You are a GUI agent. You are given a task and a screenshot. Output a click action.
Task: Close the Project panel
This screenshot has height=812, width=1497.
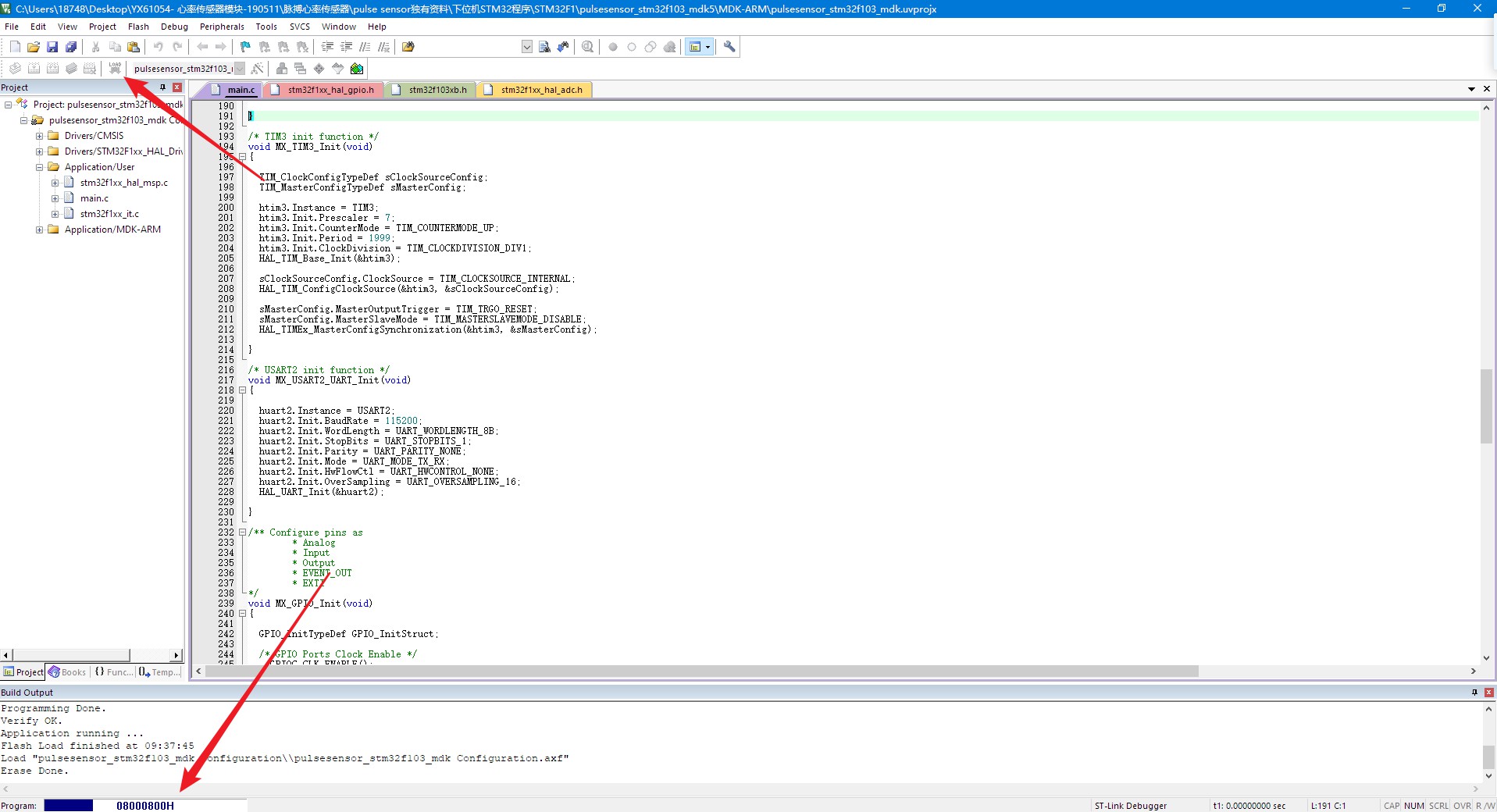(177, 87)
